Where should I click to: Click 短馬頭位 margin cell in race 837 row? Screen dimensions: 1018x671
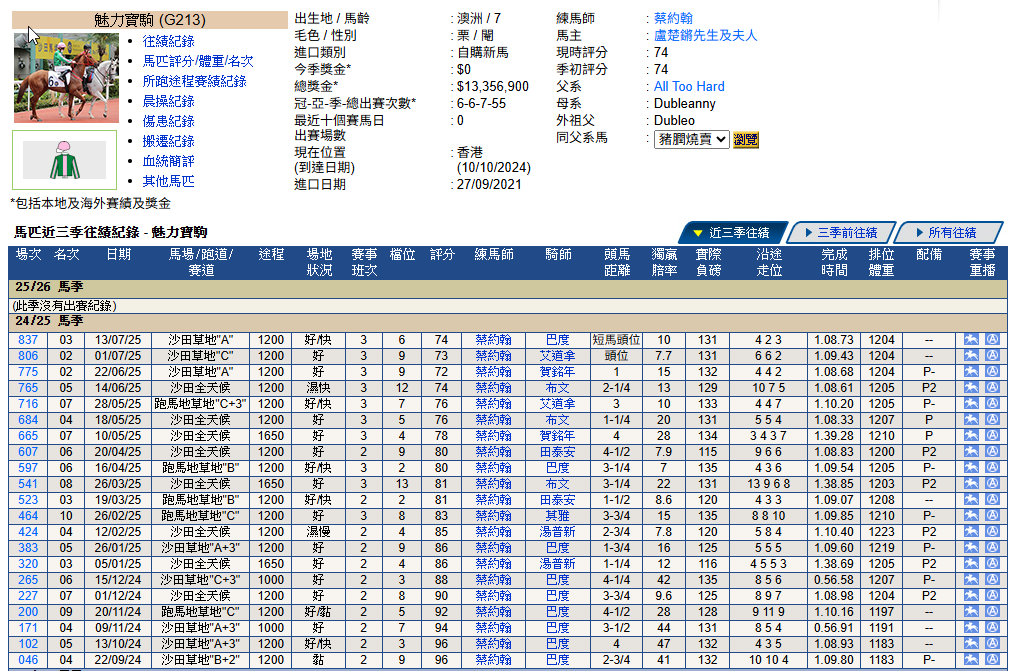616,339
